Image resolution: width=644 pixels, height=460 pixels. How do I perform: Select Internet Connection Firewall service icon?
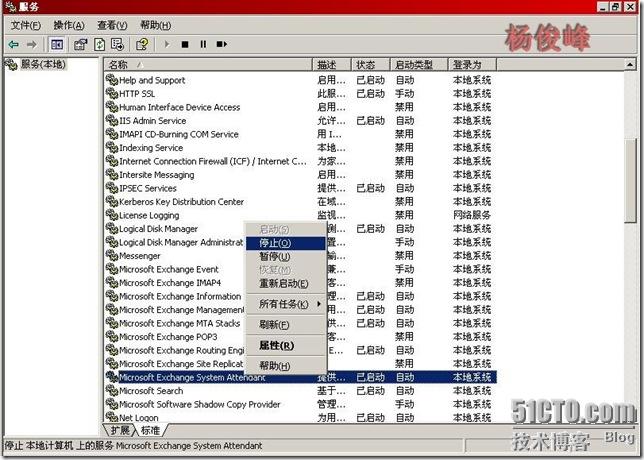tap(112, 161)
